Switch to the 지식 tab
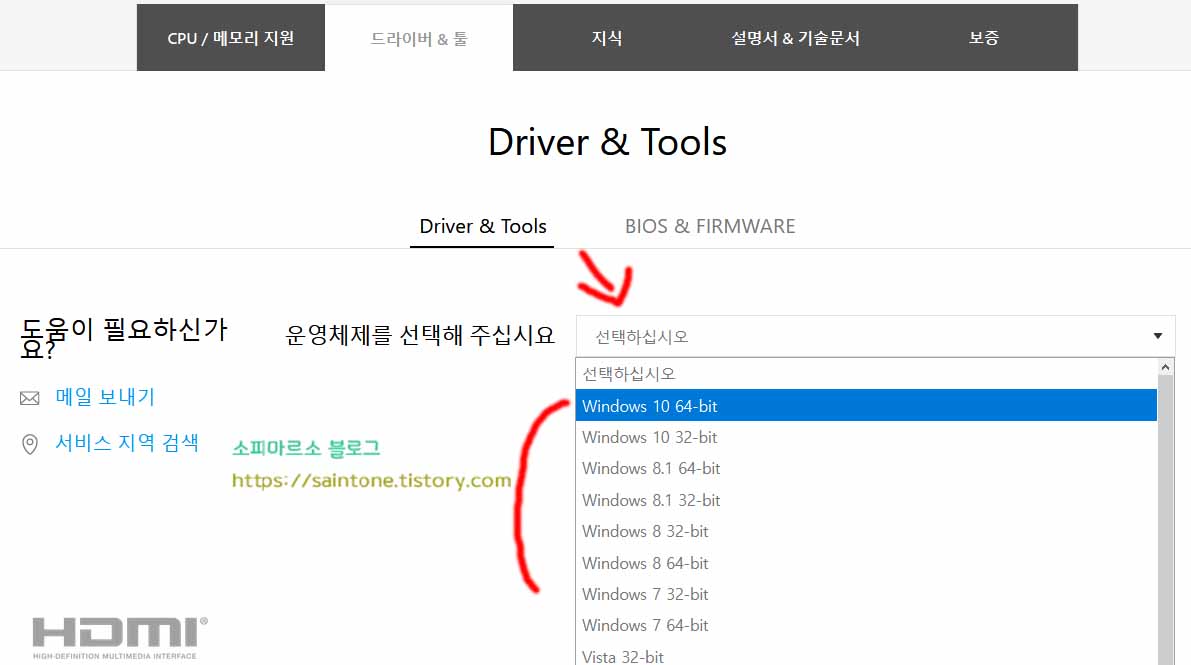 coord(607,38)
